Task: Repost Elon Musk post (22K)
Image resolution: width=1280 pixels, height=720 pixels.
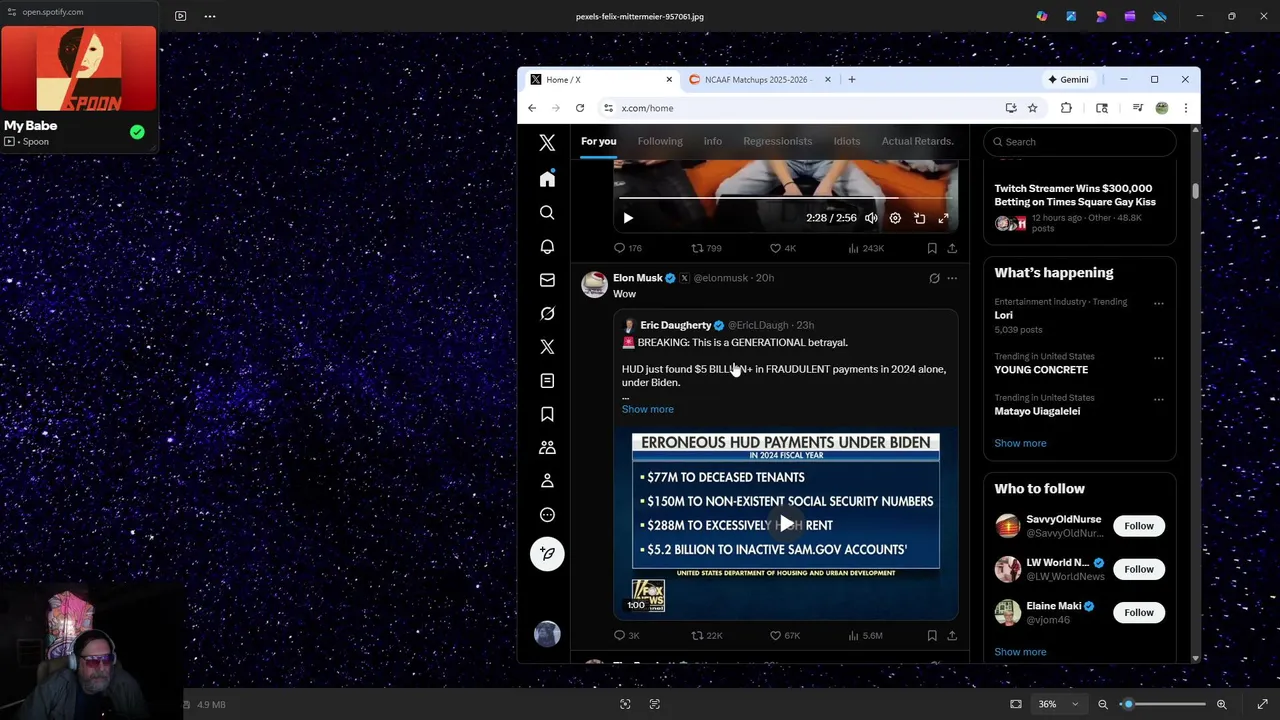Action: tap(707, 635)
